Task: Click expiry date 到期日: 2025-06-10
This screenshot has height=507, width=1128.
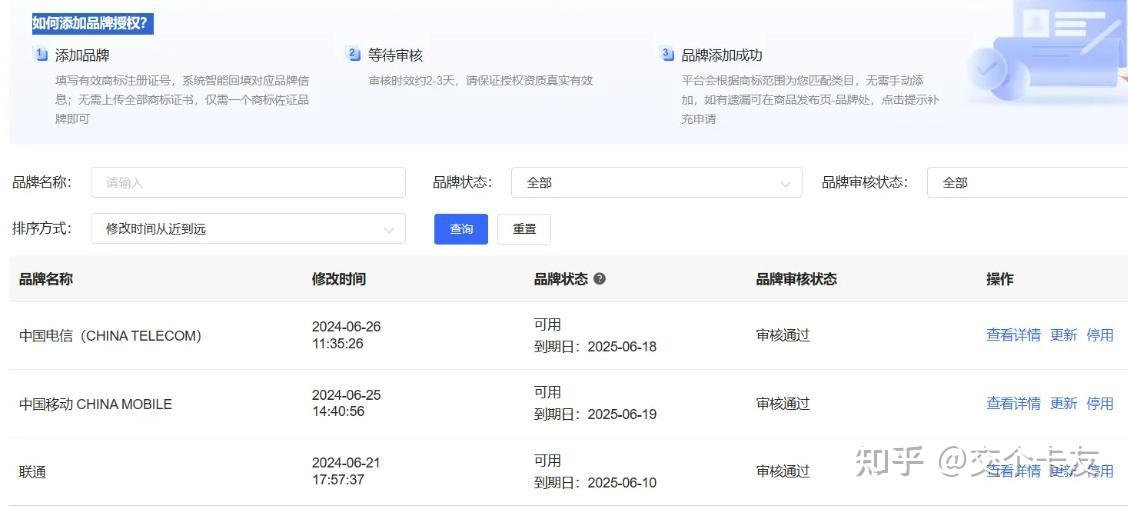Action: coord(595,483)
